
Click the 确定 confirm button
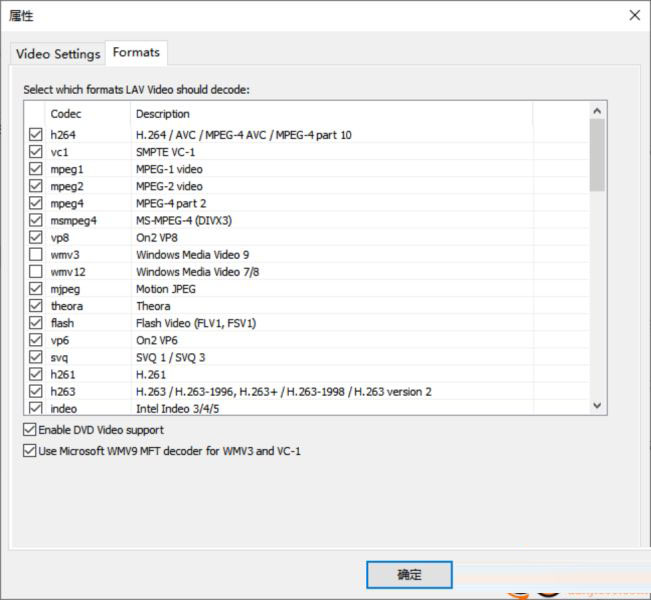[x=409, y=575]
